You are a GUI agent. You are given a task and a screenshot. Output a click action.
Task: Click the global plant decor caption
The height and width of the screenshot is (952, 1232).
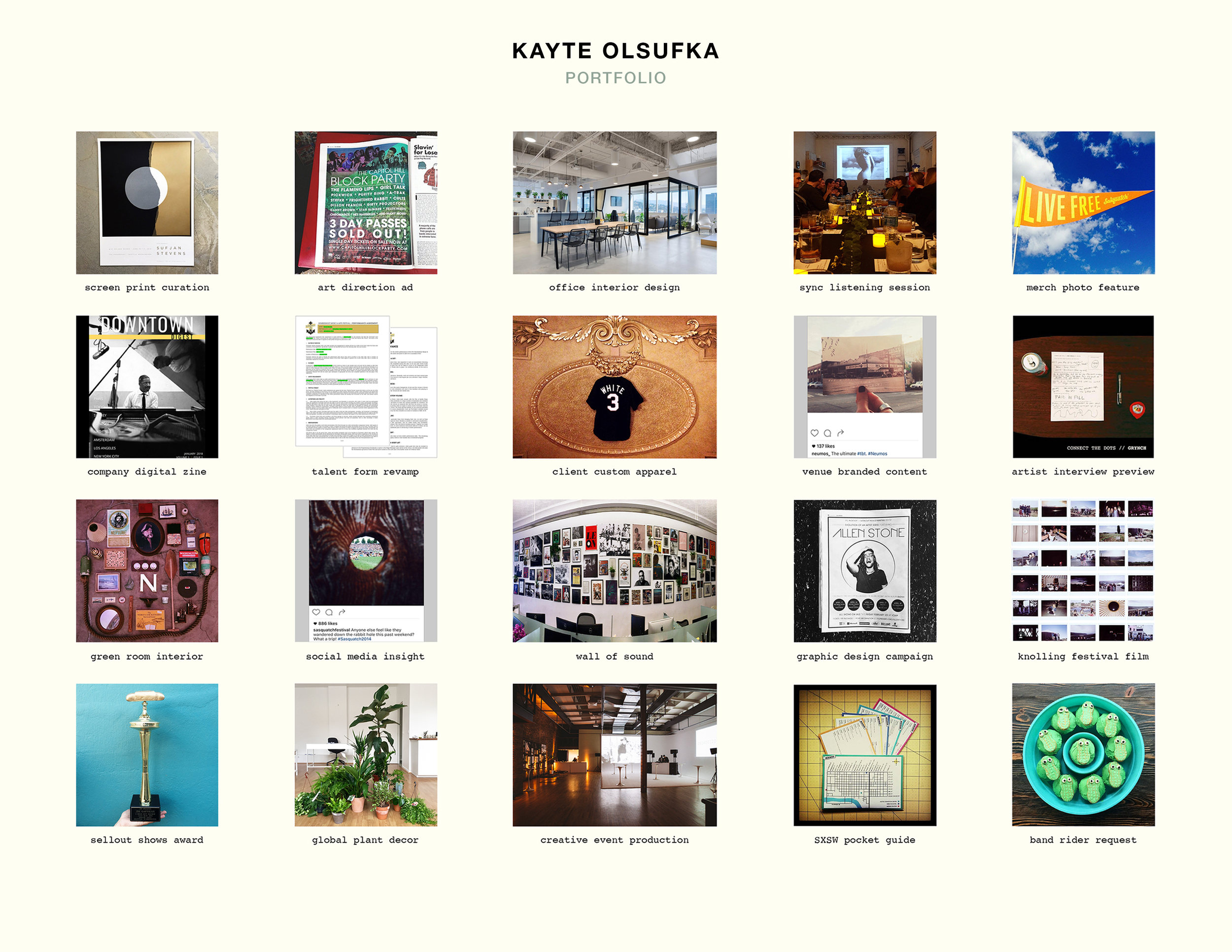coord(366,840)
